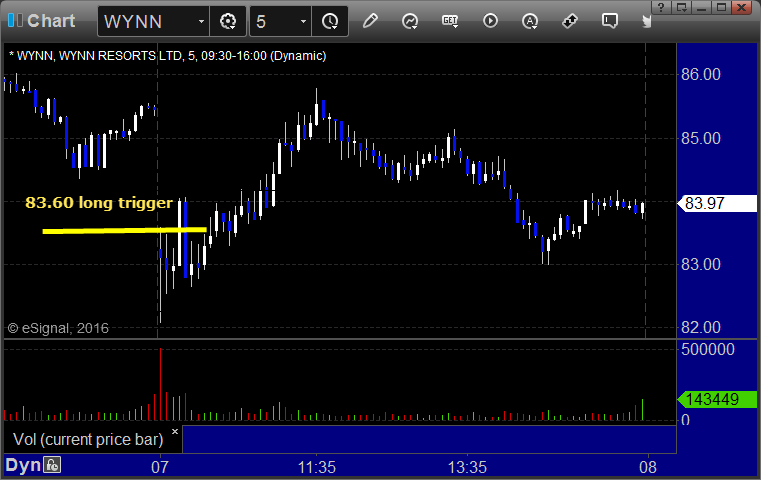
Task: Click the GET data toolbar icon
Action: [x=450, y=21]
